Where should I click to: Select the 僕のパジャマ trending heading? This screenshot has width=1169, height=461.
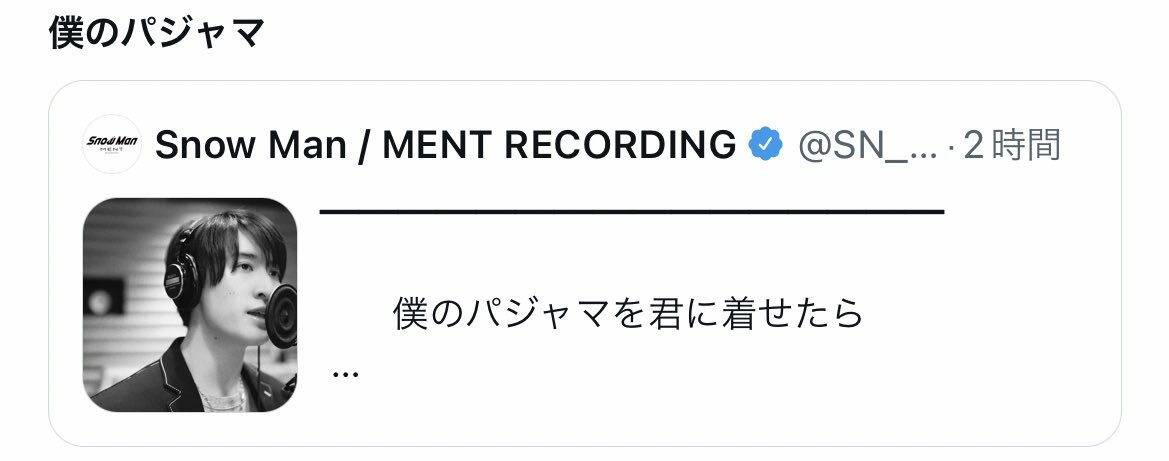coord(157,32)
